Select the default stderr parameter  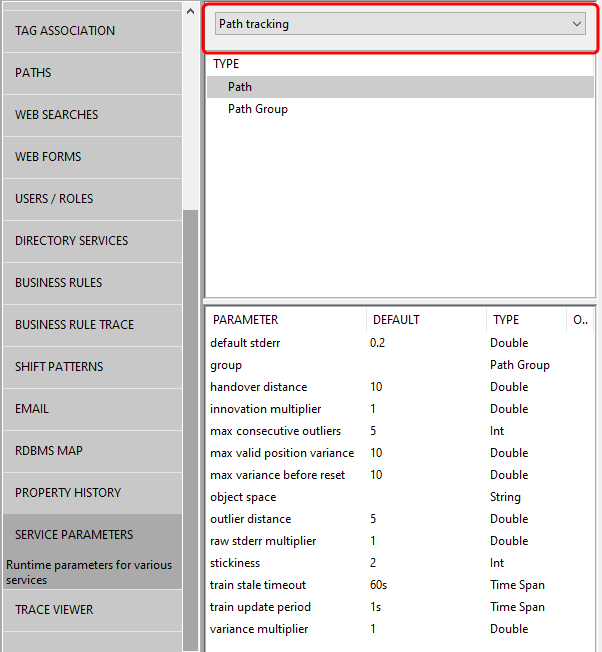coord(400,343)
